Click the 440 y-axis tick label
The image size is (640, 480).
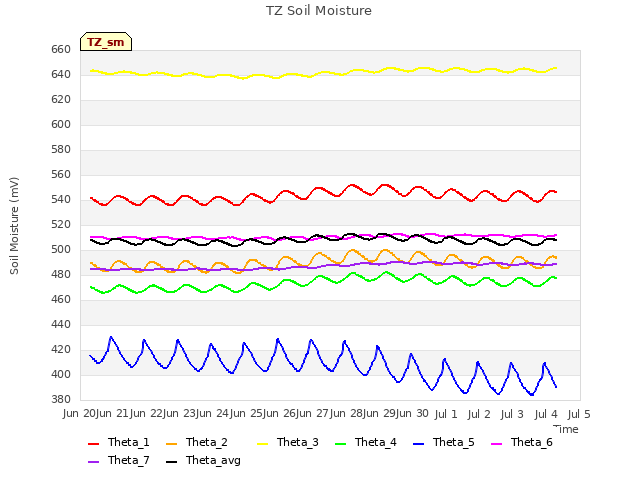coord(61,324)
